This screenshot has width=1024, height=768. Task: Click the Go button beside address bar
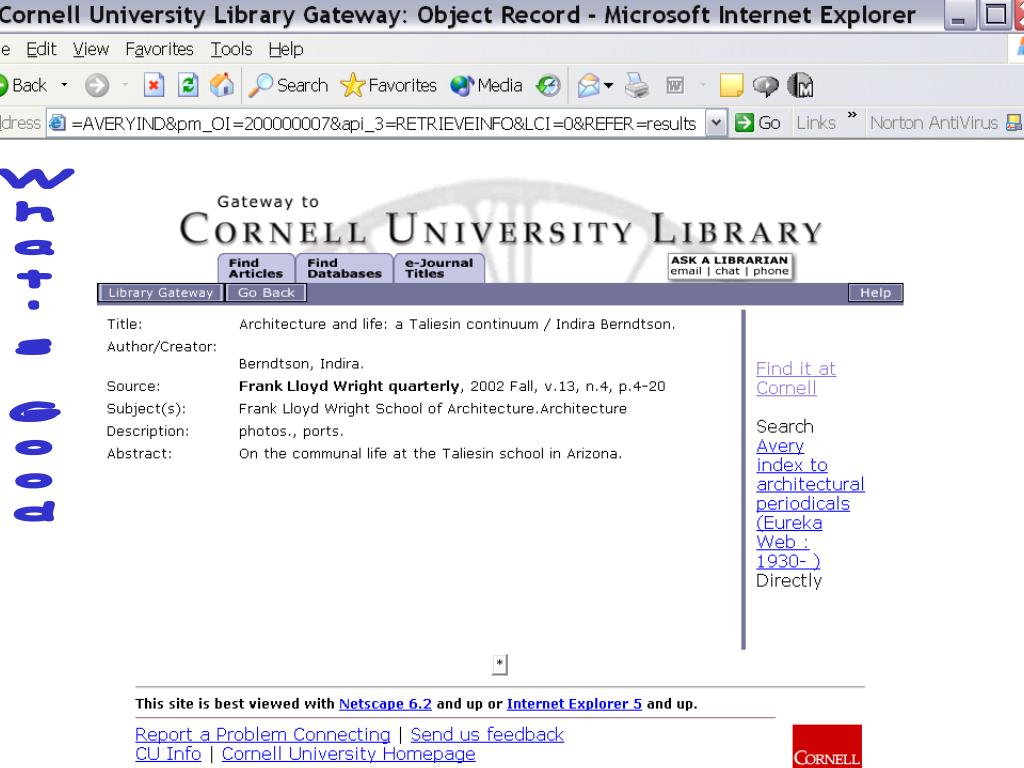[758, 123]
